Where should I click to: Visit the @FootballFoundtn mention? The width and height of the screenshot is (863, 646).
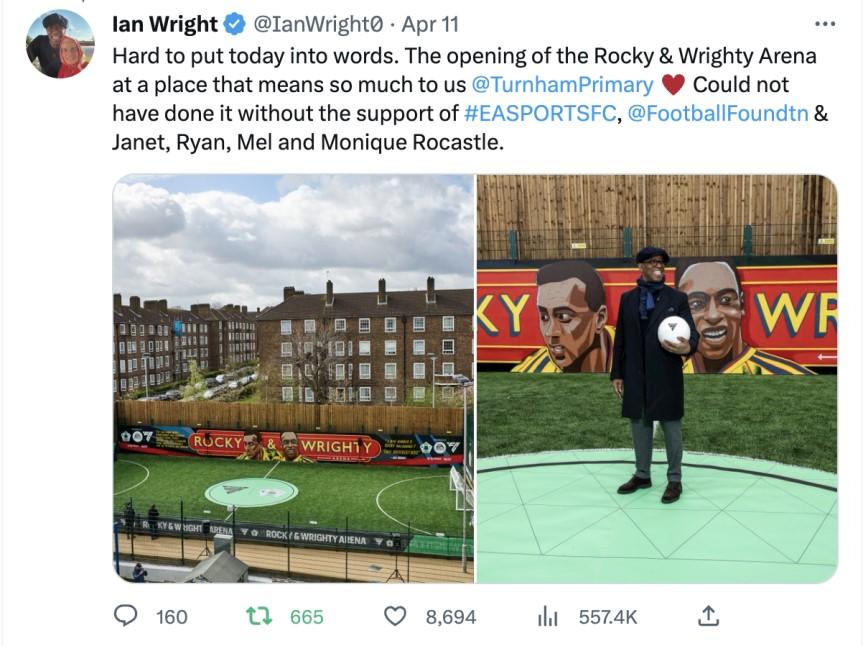click(x=718, y=113)
